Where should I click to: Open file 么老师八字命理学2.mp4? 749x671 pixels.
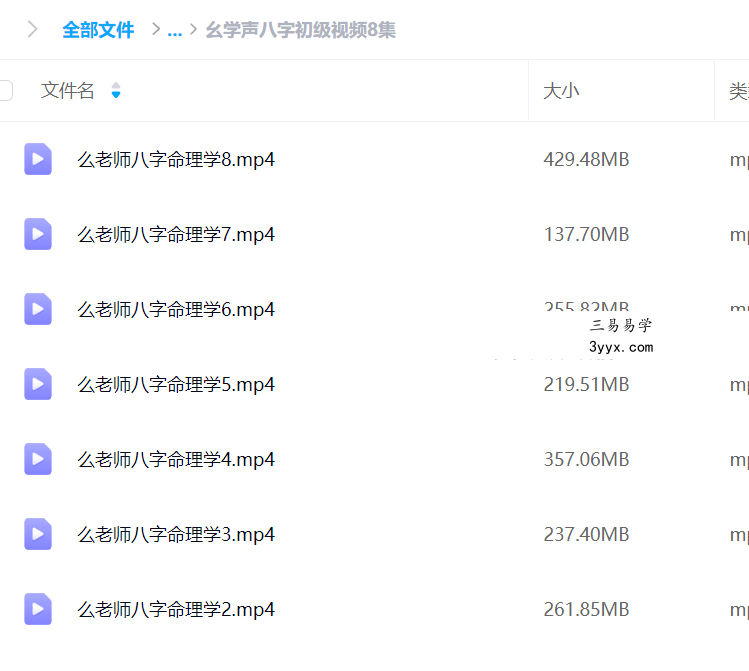point(176,609)
